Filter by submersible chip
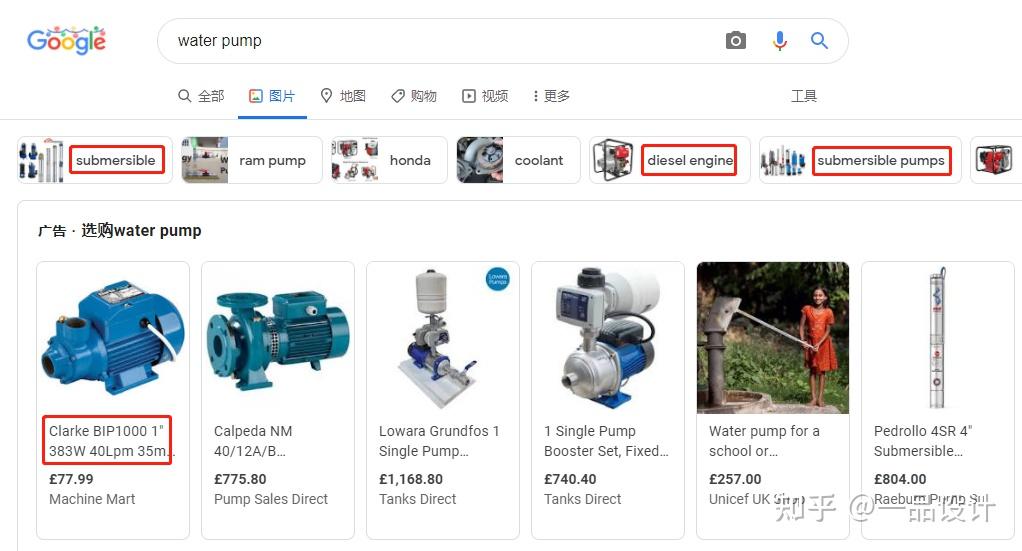1022x551 pixels. [x=95, y=160]
